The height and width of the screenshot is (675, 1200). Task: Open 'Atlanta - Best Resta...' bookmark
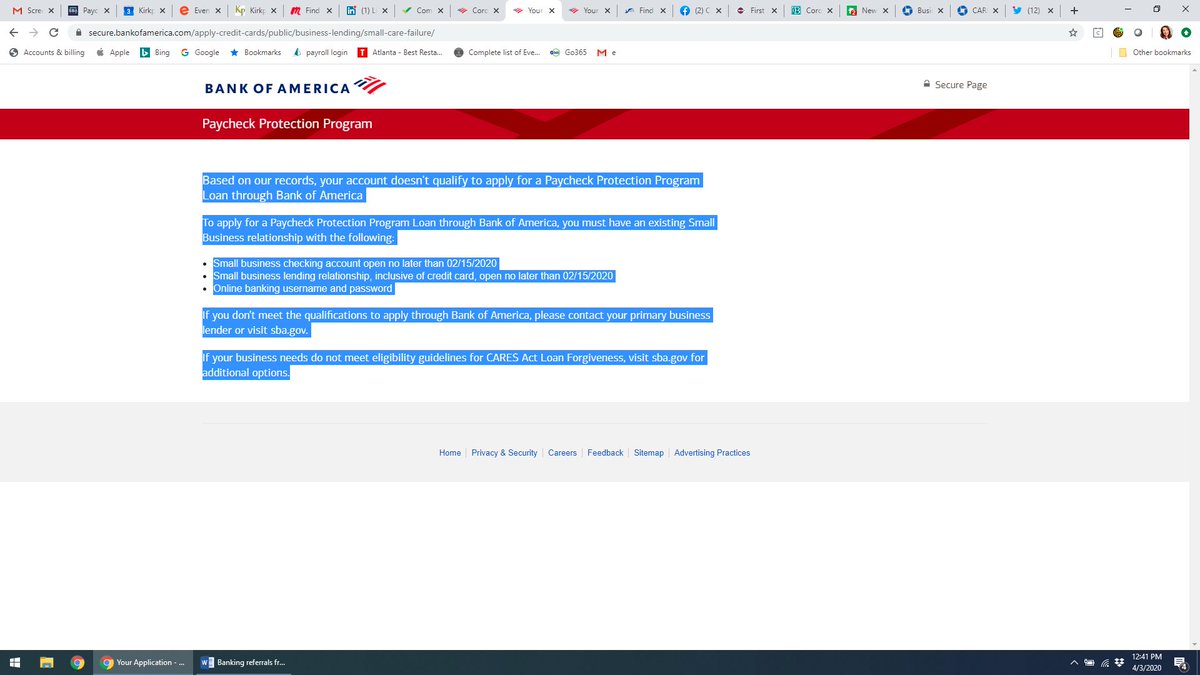(400, 52)
